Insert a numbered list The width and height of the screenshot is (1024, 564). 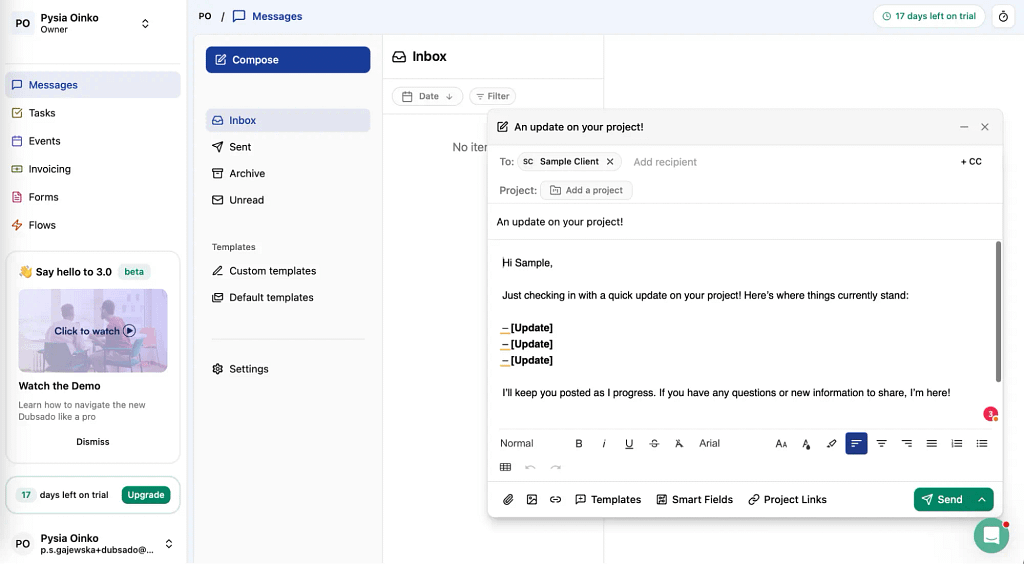tap(957, 443)
